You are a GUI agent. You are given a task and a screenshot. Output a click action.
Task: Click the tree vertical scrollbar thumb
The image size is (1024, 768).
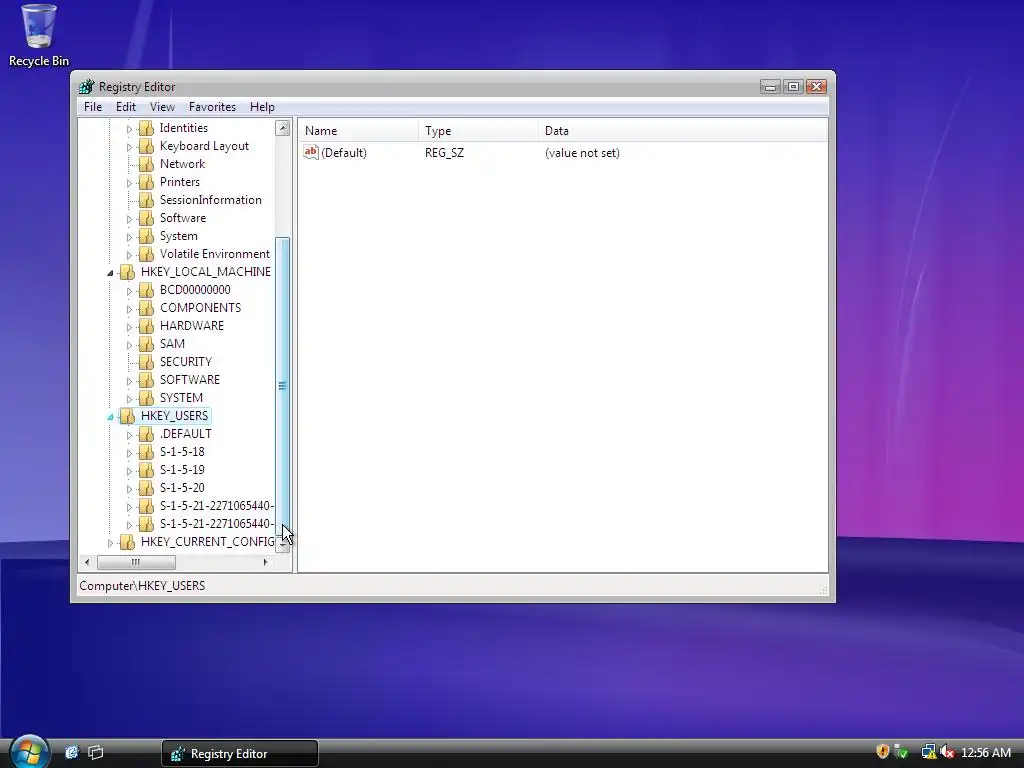pyautogui.click(x=283, y=385)
